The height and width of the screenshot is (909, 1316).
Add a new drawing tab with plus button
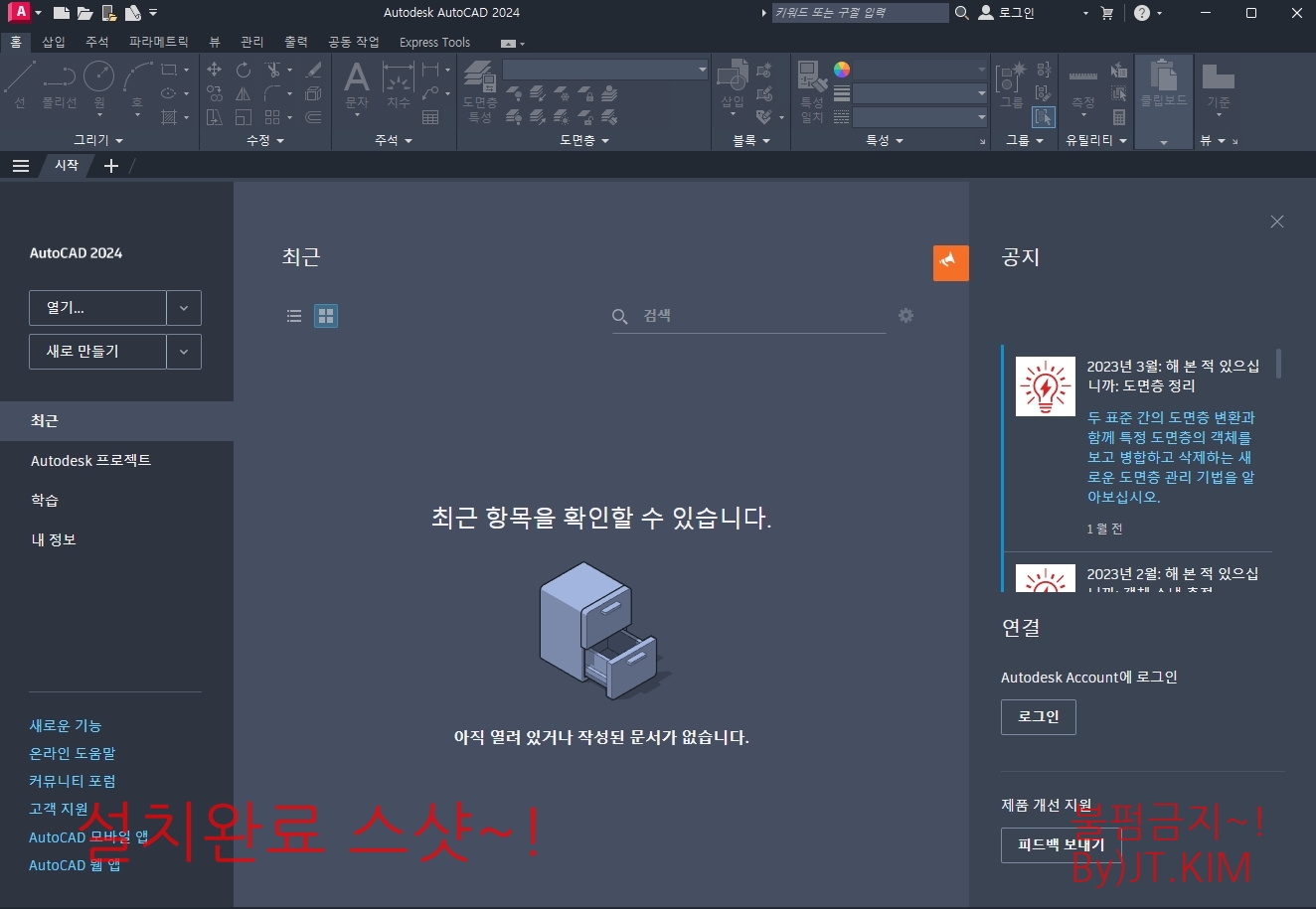coord(111,166)
